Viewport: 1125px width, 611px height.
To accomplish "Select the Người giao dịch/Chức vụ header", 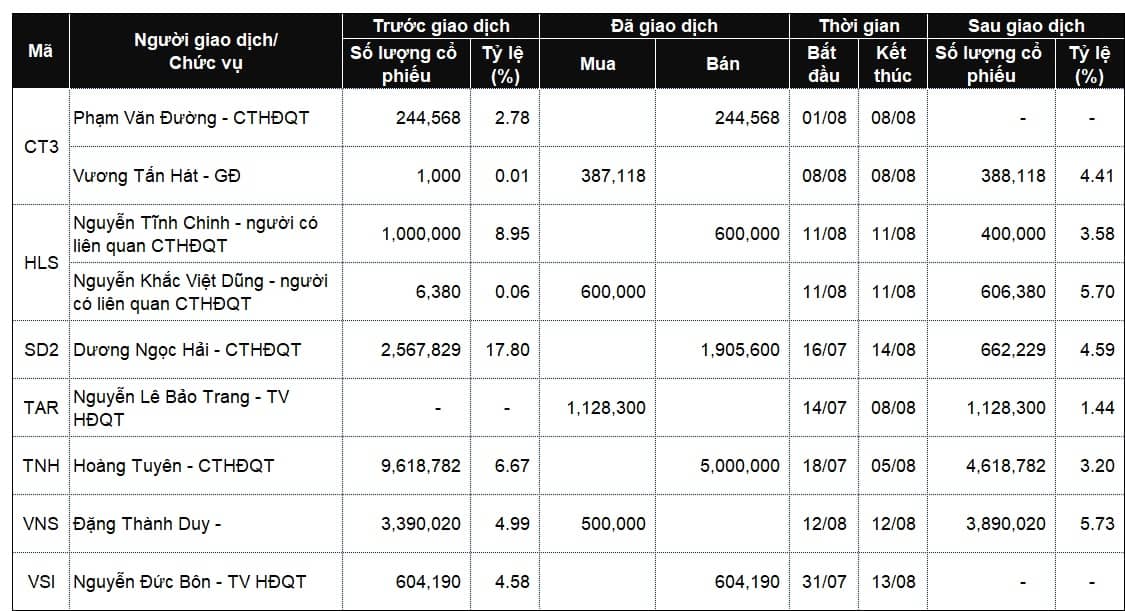I will [x=206, y=51].
